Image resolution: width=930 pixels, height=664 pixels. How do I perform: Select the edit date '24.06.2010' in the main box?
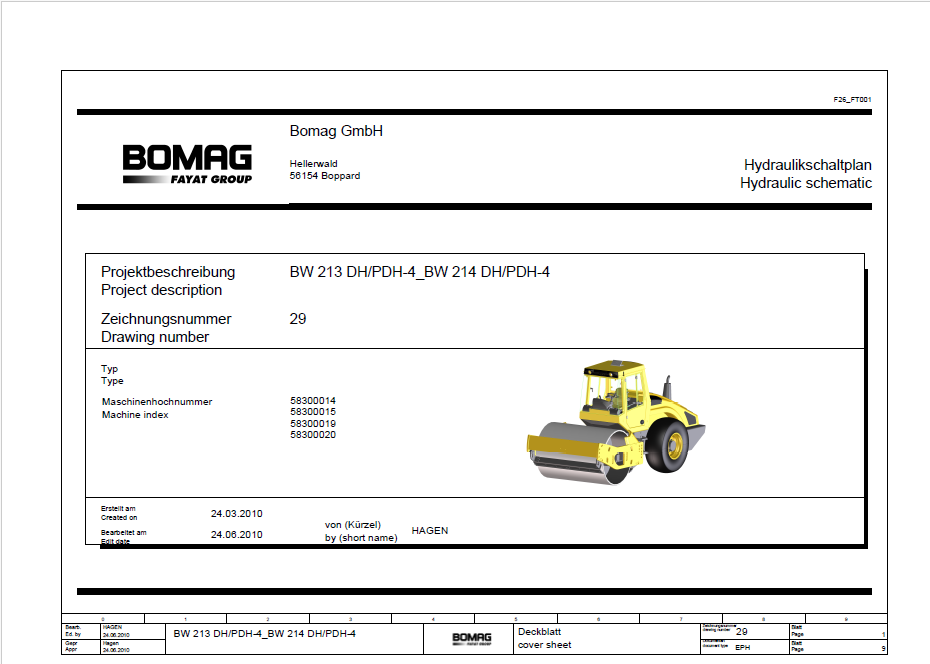tap(236, 535)
